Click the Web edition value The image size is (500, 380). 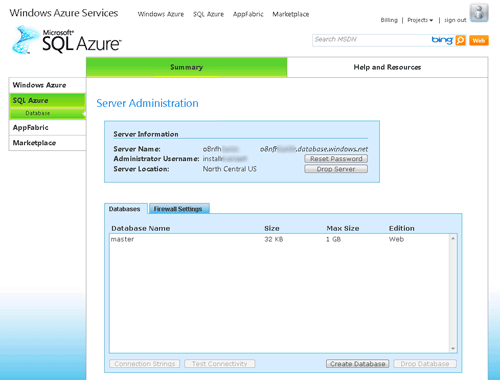pyautogui.click(x=396, y=239)
